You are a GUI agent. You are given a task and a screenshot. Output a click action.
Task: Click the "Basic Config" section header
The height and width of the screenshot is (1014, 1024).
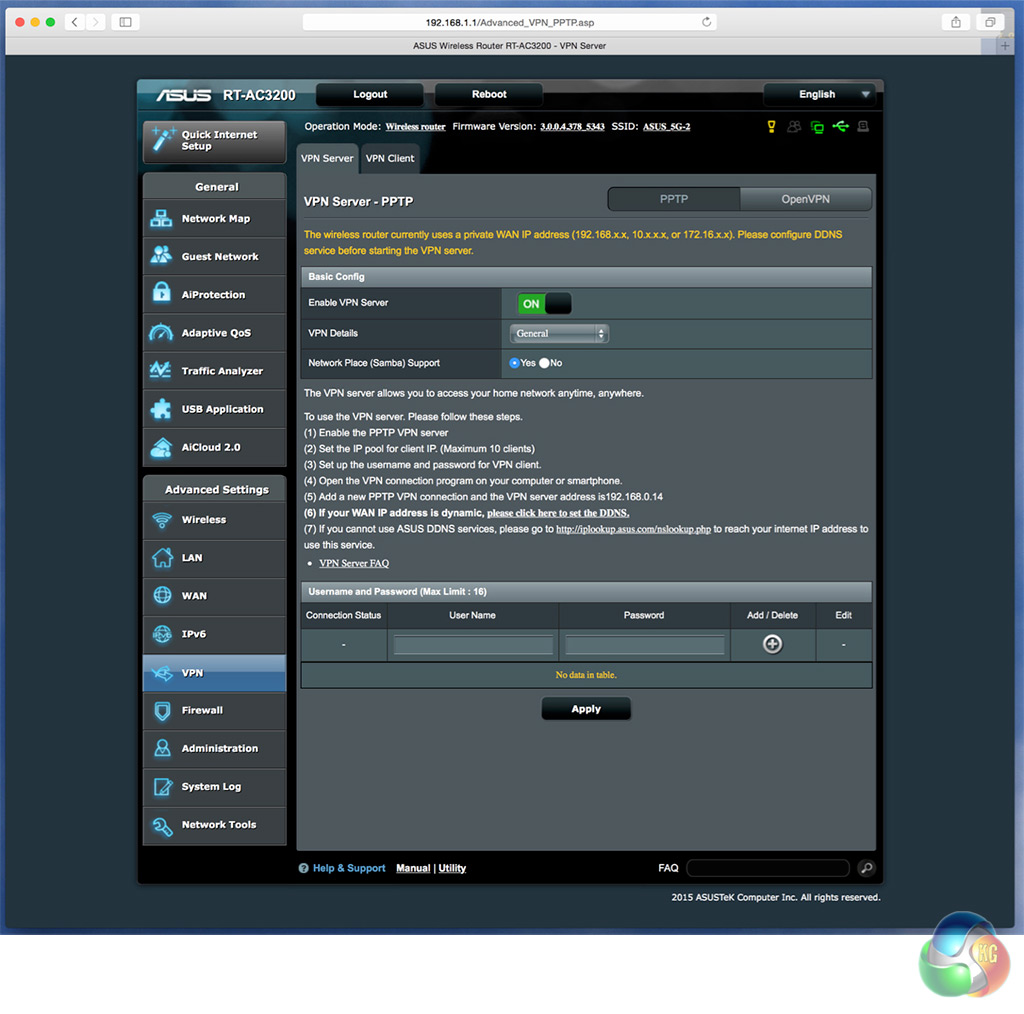586,277
